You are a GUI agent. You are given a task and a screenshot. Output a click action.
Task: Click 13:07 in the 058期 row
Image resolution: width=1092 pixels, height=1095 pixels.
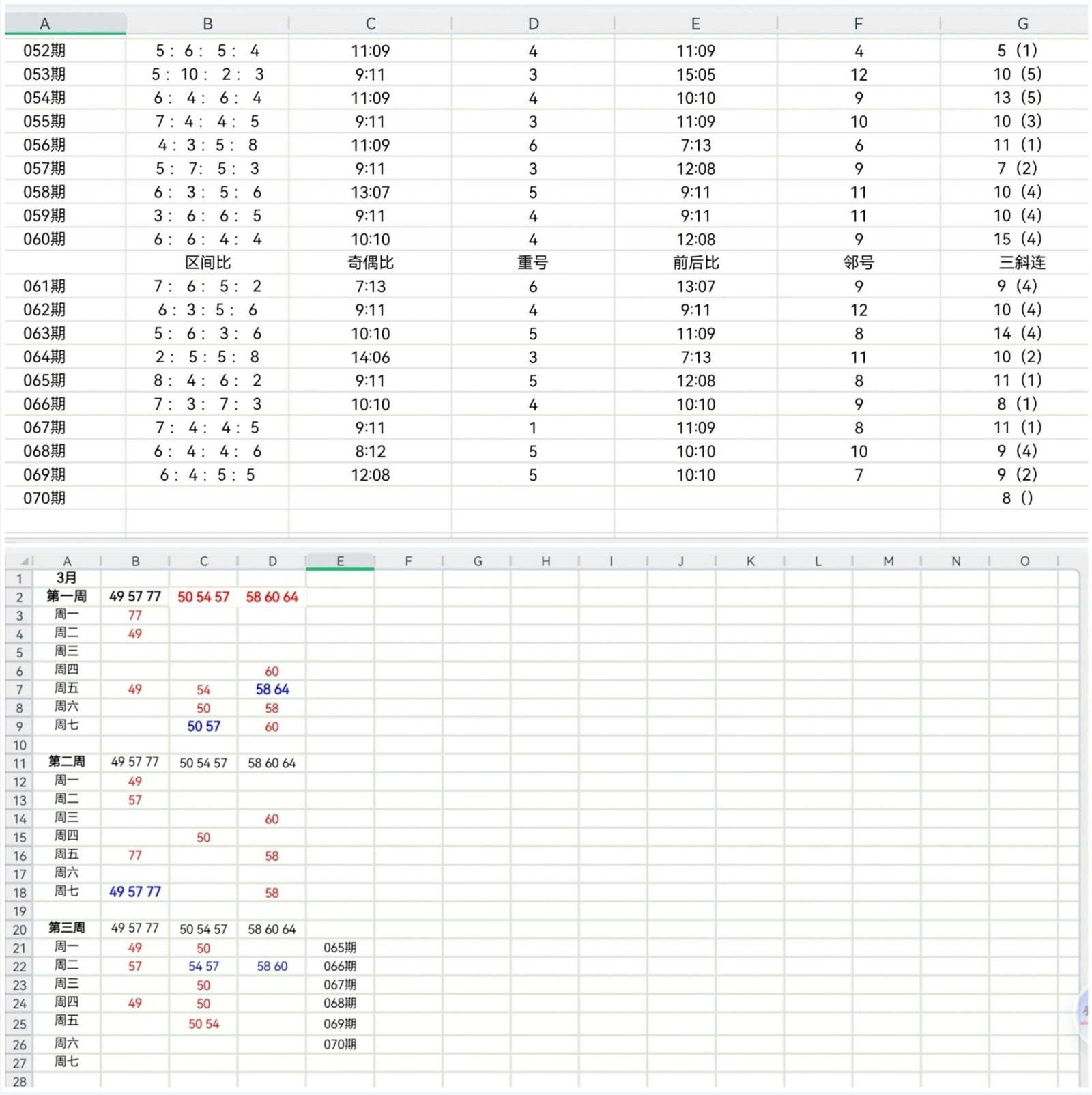[x=371, y=193]
